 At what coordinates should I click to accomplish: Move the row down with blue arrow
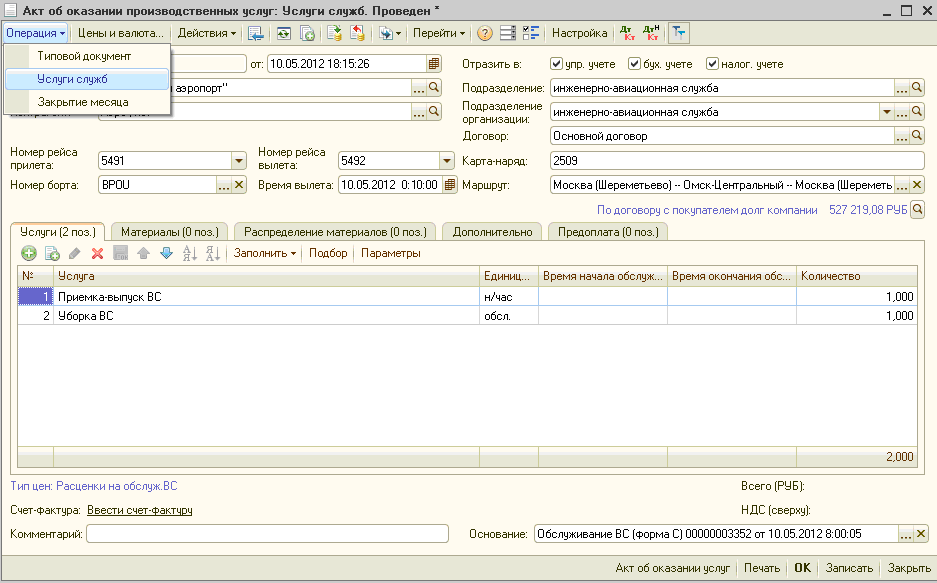point(166,254)
